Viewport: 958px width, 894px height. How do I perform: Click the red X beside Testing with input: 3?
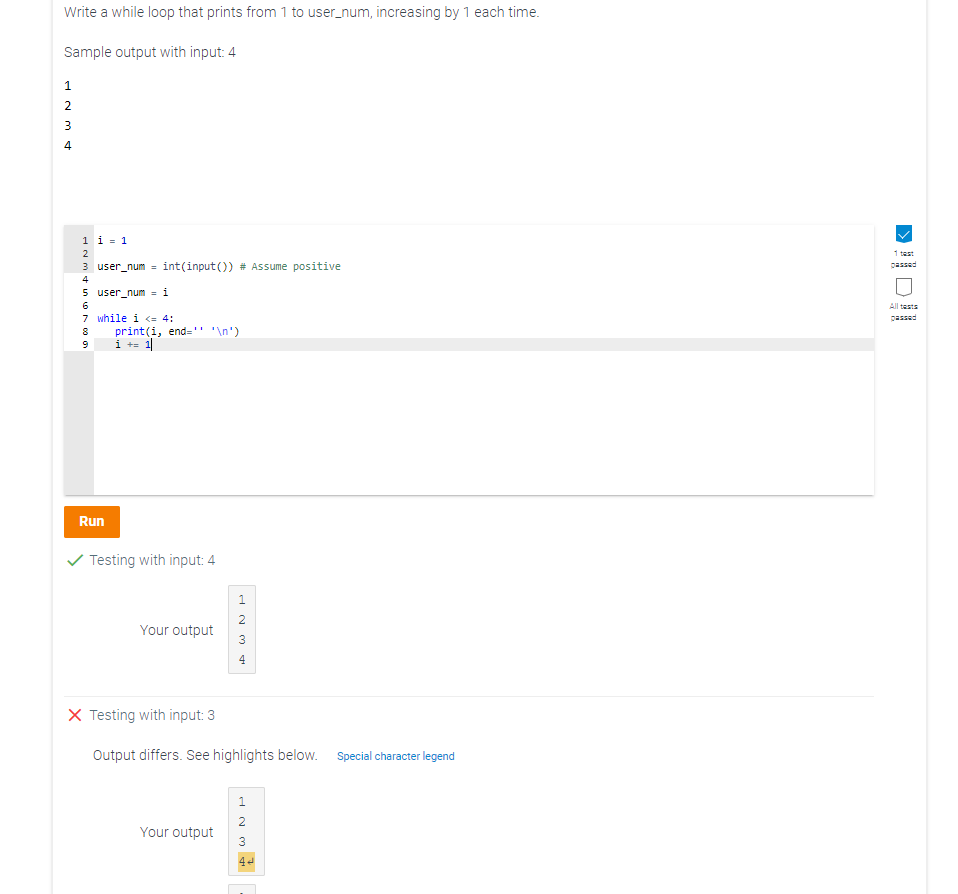tap(74, 715)
